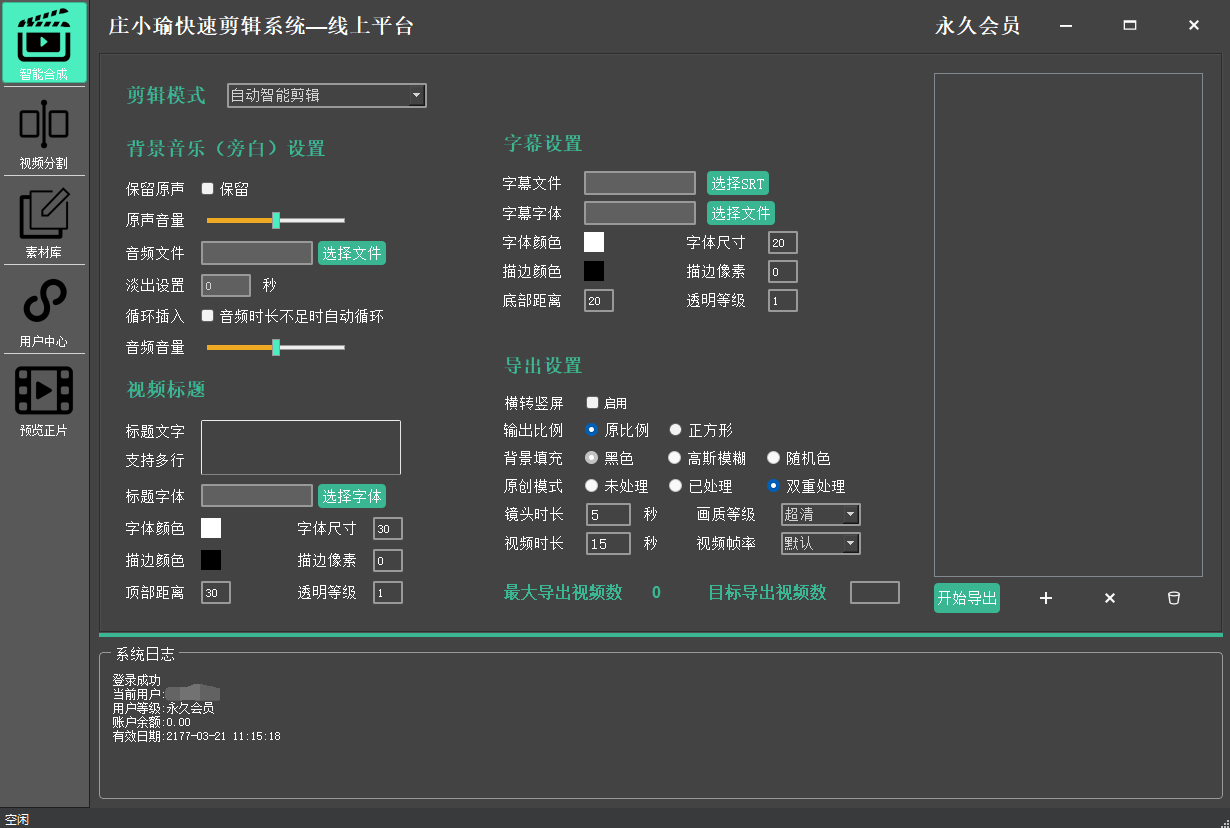The image size is (1230, 828).
Task: Open the 素材库 material library
Action: coord(44,221)
